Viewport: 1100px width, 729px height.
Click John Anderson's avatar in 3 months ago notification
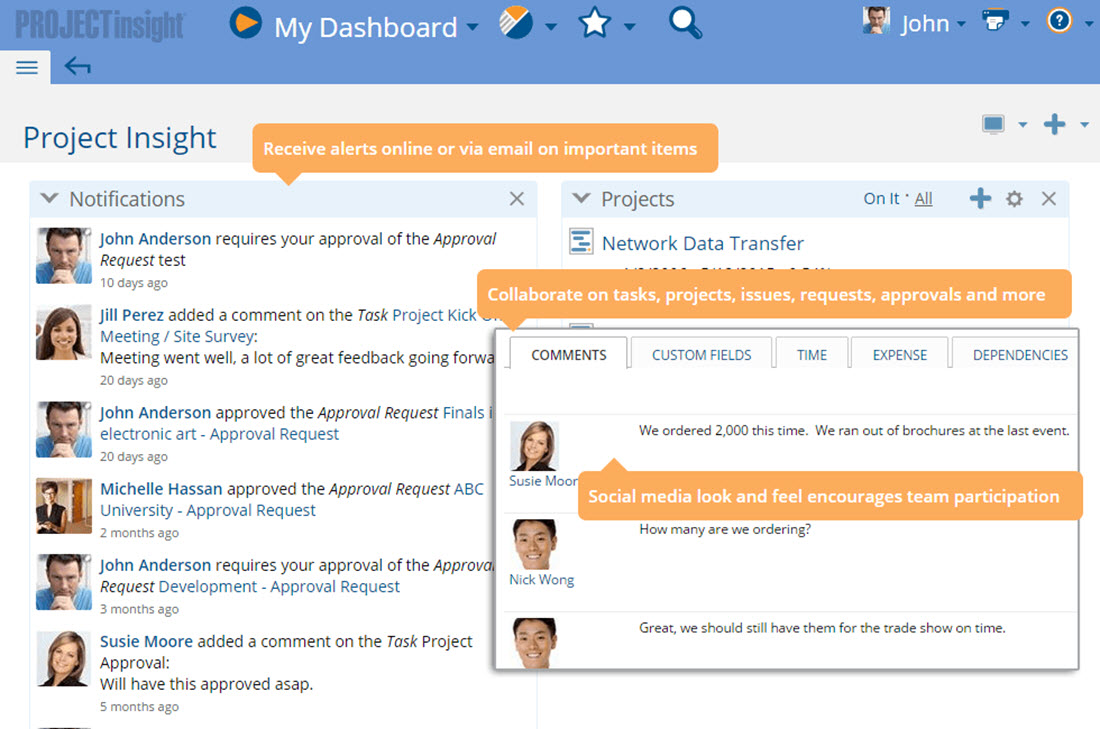[64, 582]
